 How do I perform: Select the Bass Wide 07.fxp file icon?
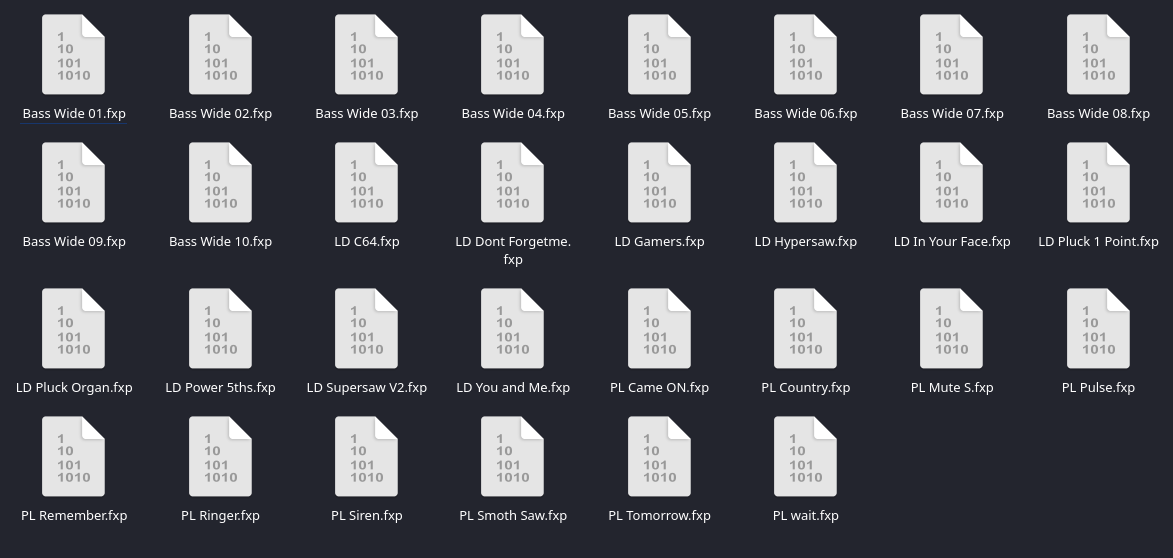(952, 55)
